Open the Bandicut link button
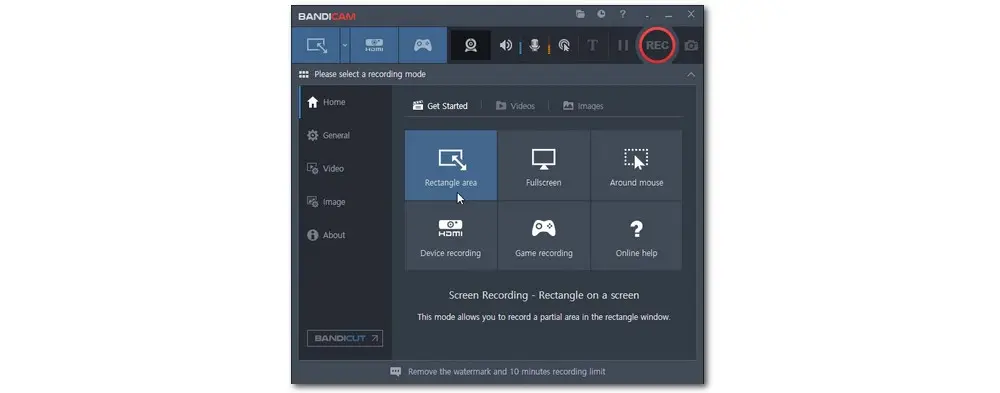Screen dimensions: 1000x393 click(x=345, y=338)
